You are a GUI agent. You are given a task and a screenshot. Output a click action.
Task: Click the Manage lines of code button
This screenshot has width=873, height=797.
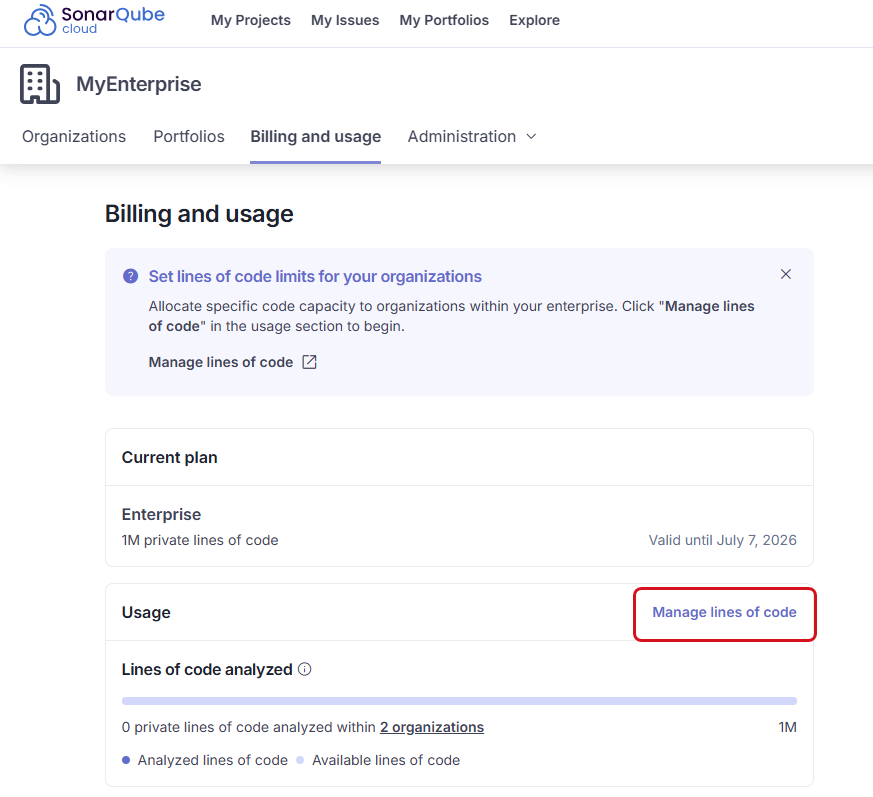click(x=724, y=611)
